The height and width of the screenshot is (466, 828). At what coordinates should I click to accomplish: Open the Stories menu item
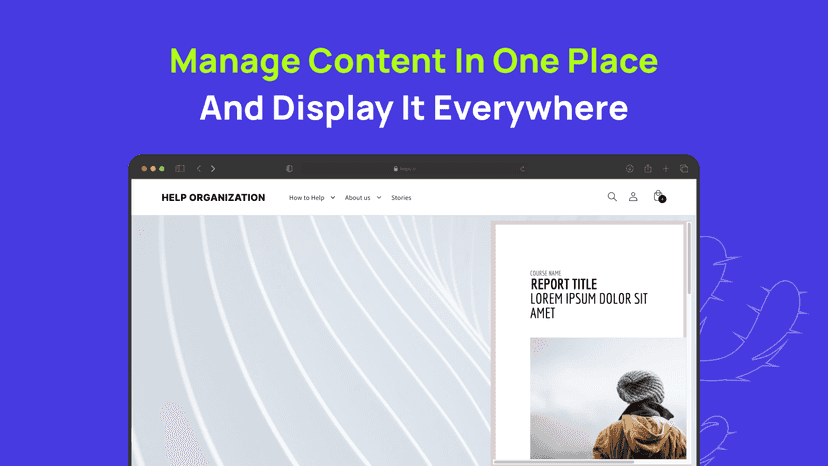[x=401, y=198]
